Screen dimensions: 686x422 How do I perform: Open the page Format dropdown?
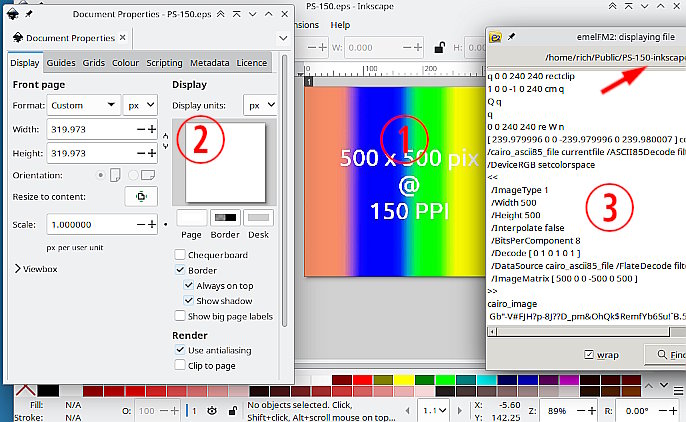coord(83,105)
